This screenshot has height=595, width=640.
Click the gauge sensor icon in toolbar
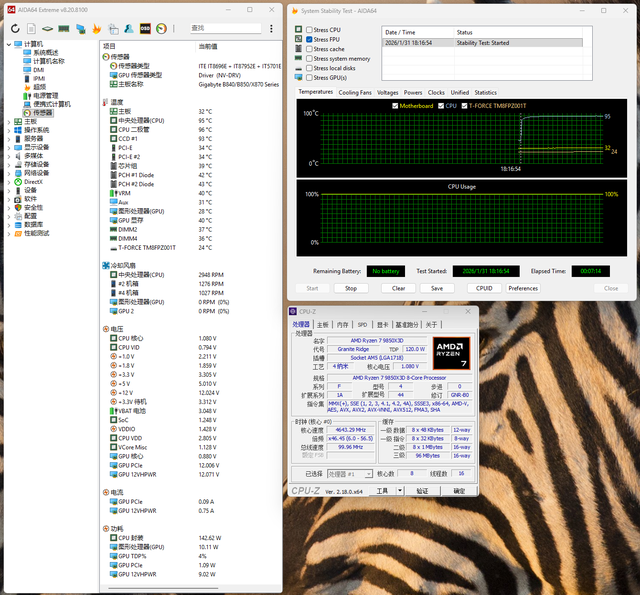click(x=162, y=29)
